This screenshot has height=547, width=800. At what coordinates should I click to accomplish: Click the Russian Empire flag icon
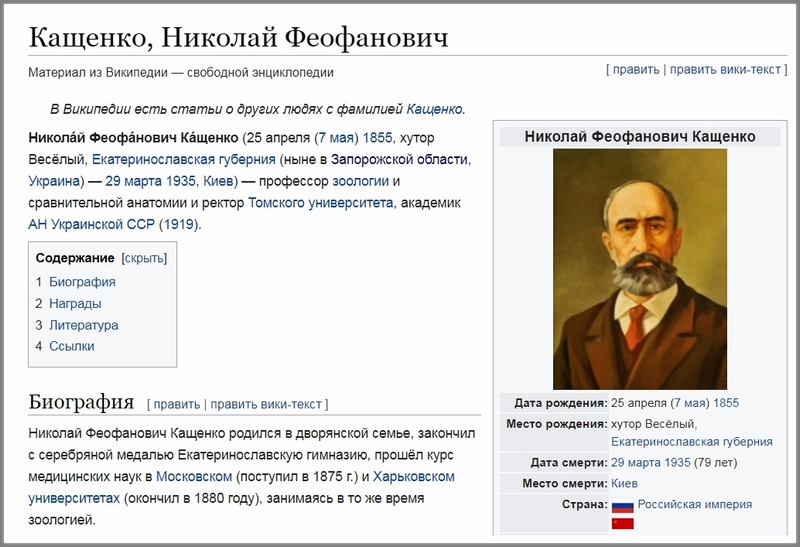(622, 505)
